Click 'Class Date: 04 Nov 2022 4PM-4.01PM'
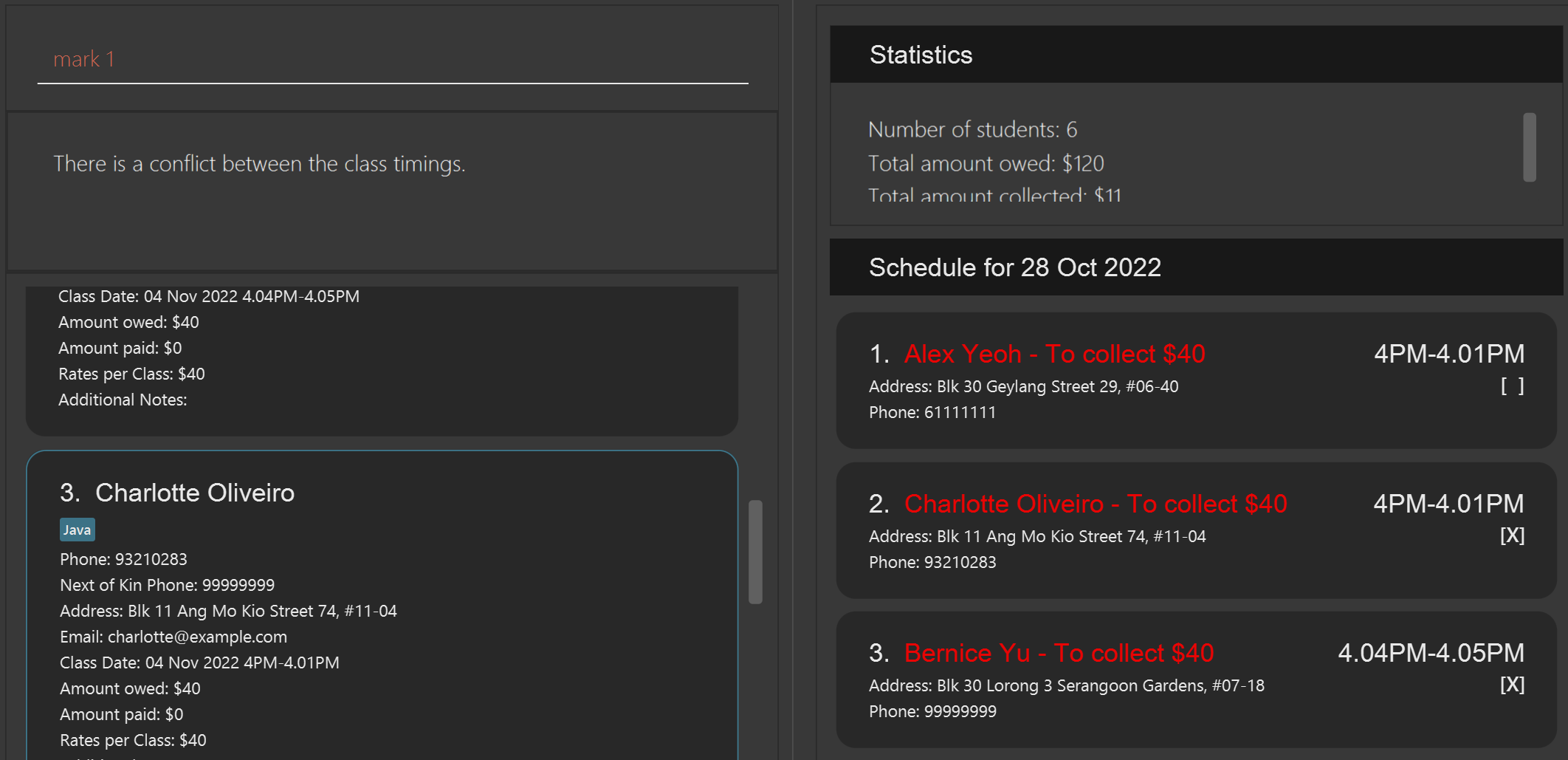Image resolution: width=1568 pixels, height=760 pixels. point(199,663)
